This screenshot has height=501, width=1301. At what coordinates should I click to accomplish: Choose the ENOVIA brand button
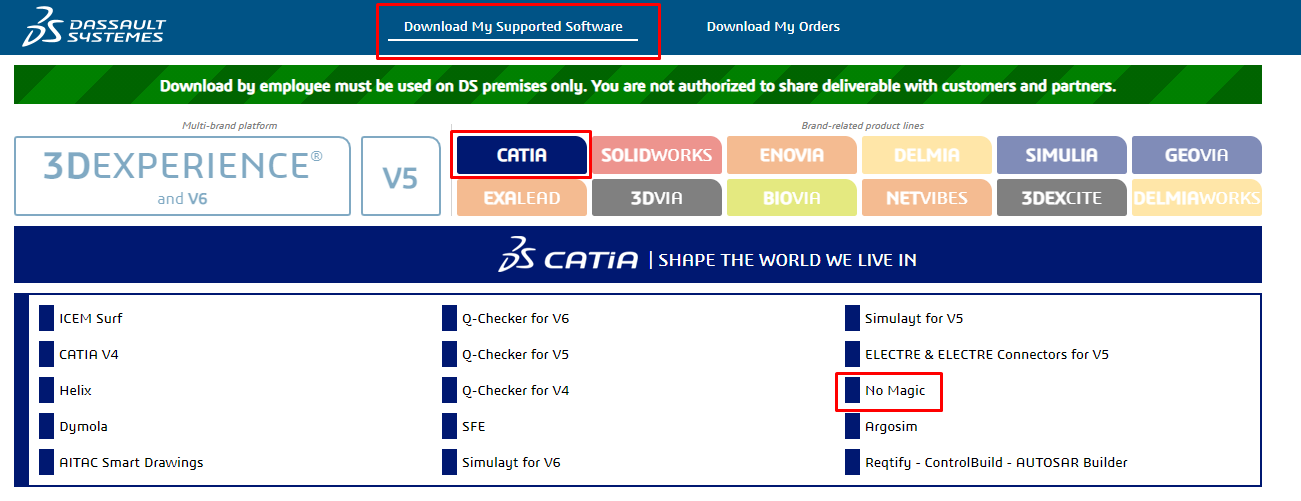792,155
